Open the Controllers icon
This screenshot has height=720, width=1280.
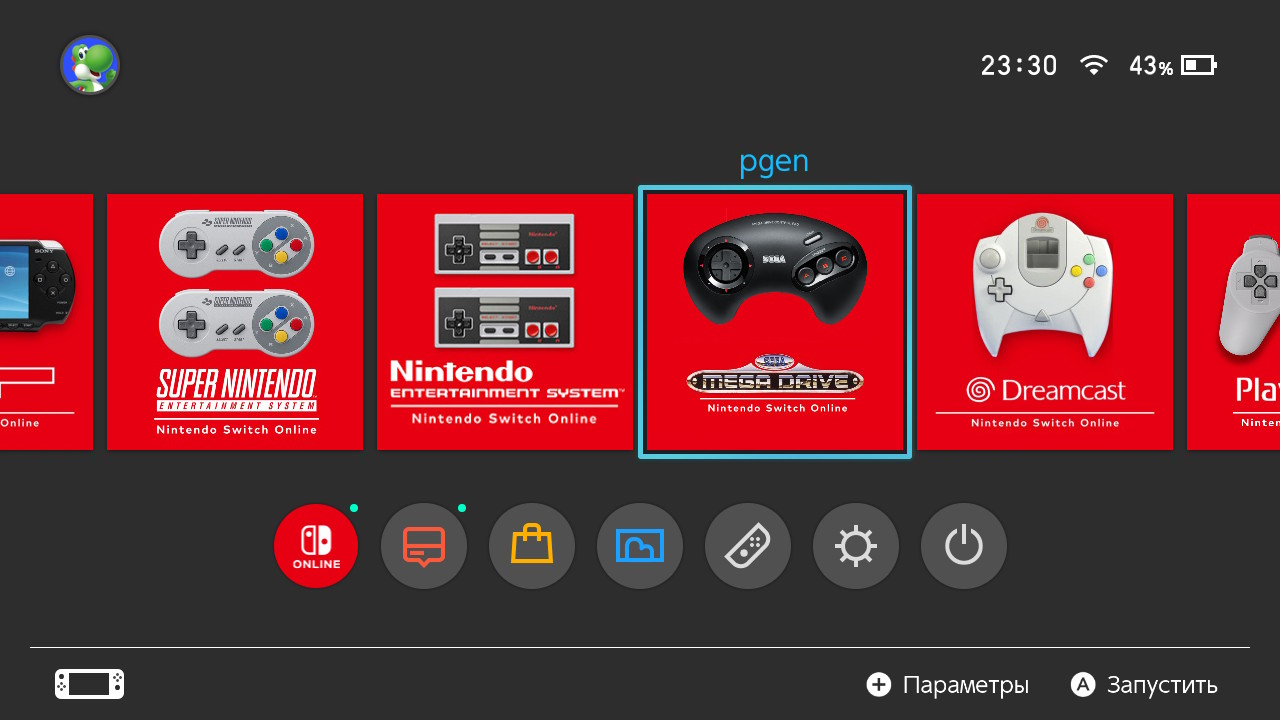click(x=748, y=546)
